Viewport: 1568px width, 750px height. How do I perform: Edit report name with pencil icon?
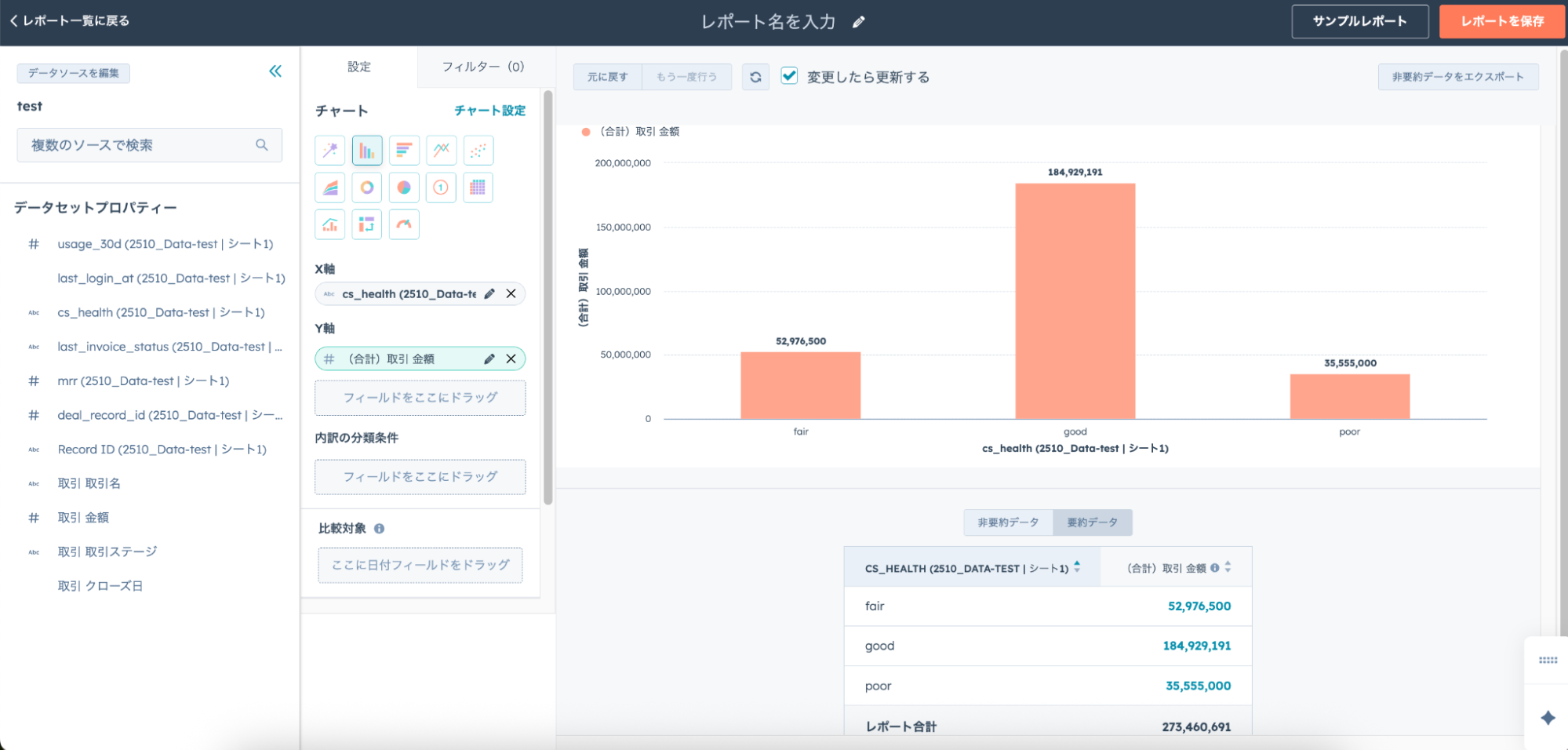pyautogui.click(x=859, y=22)
